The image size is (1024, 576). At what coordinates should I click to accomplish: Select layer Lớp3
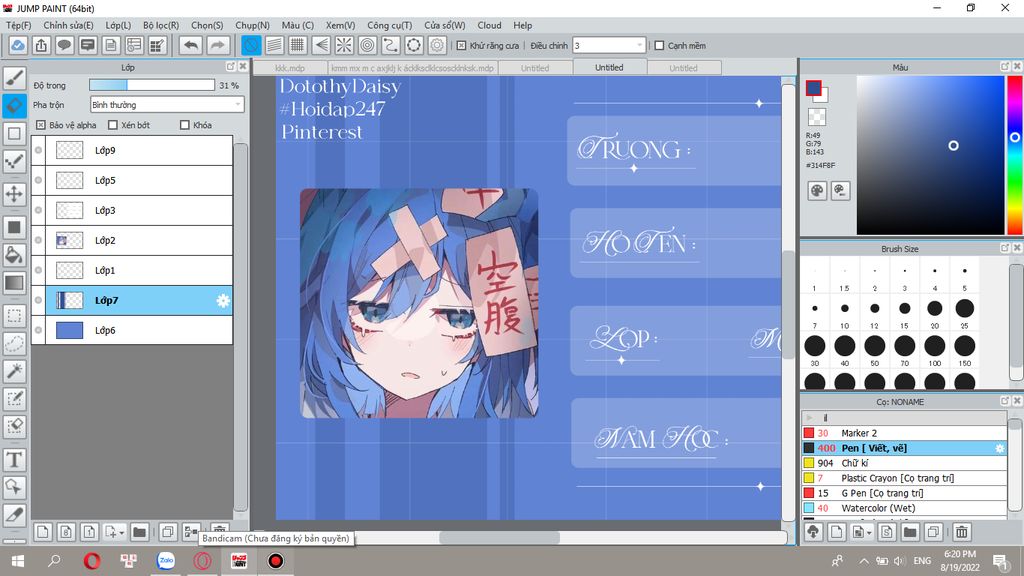pos(133,210)
